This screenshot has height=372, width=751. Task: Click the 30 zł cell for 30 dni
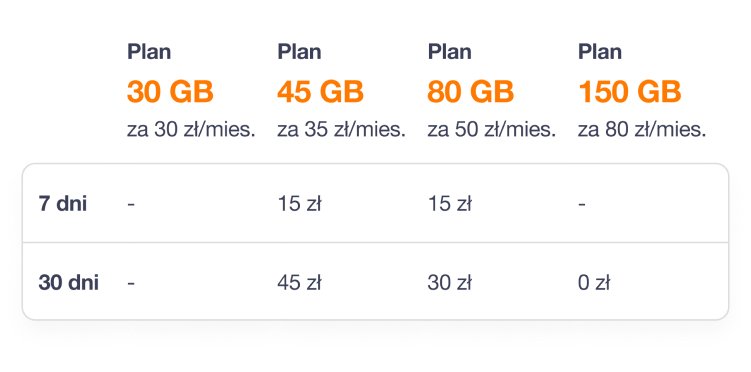tap(449, 283)
